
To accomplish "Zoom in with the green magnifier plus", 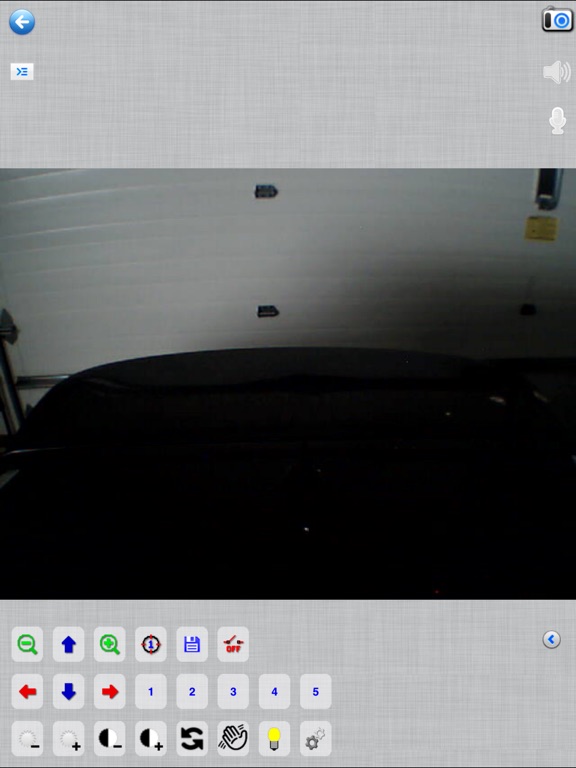I will click(x=110, y=644).
